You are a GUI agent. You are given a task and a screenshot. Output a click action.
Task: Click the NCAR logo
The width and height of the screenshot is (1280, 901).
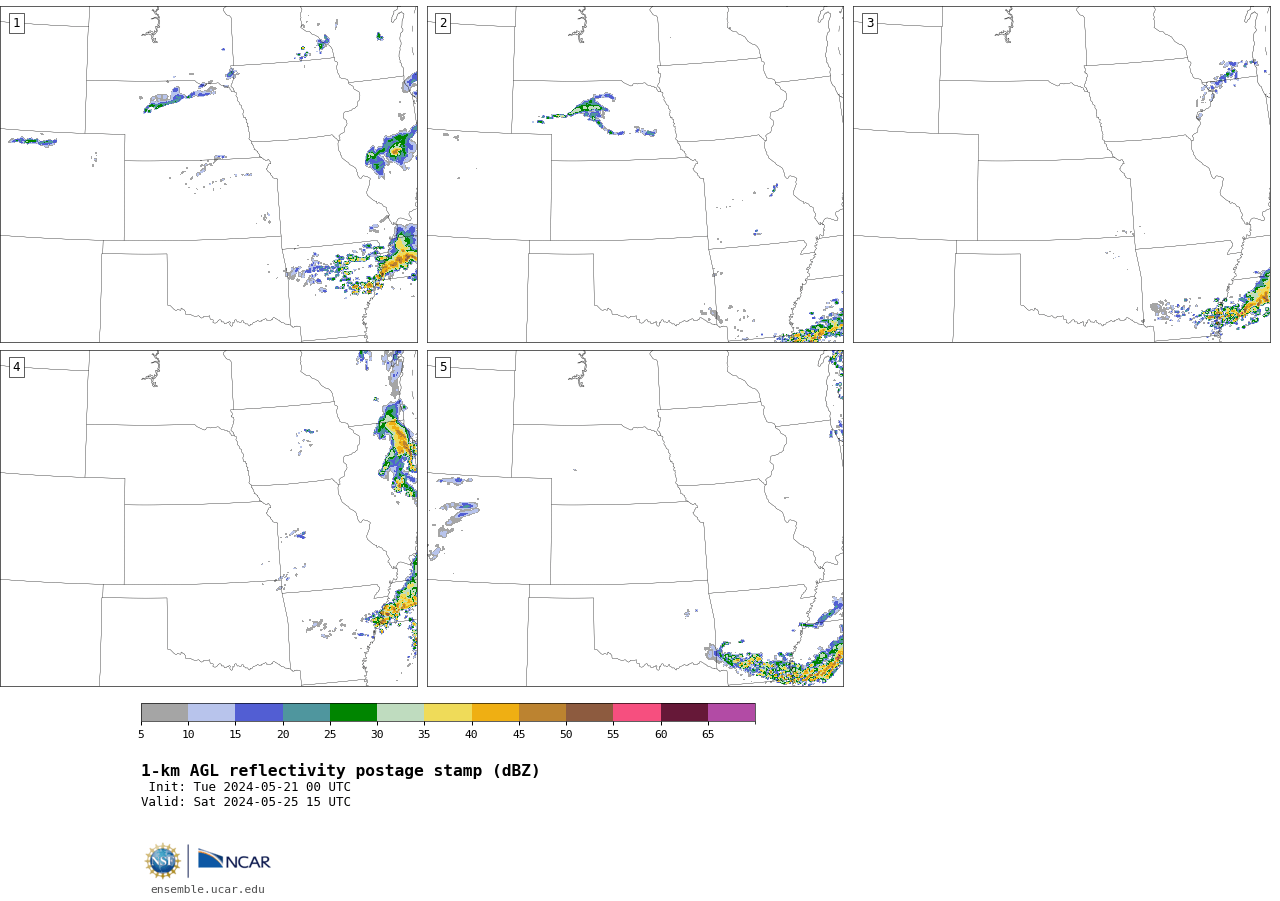234,860
